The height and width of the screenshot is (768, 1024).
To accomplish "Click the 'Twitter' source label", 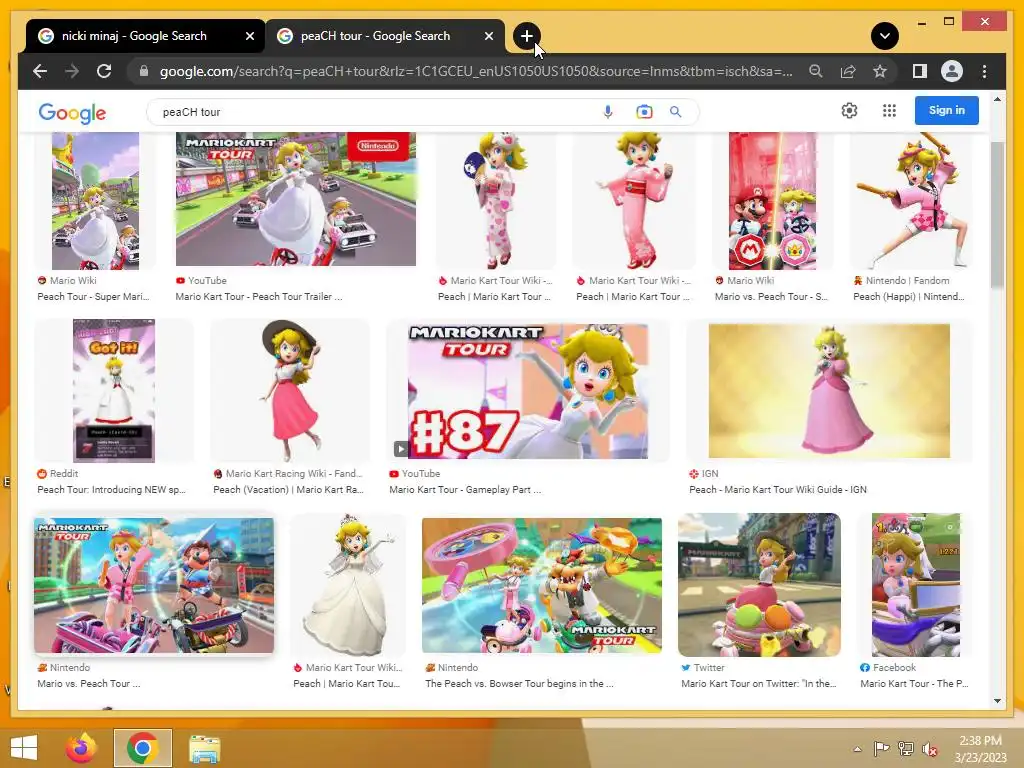I will 709,667.
